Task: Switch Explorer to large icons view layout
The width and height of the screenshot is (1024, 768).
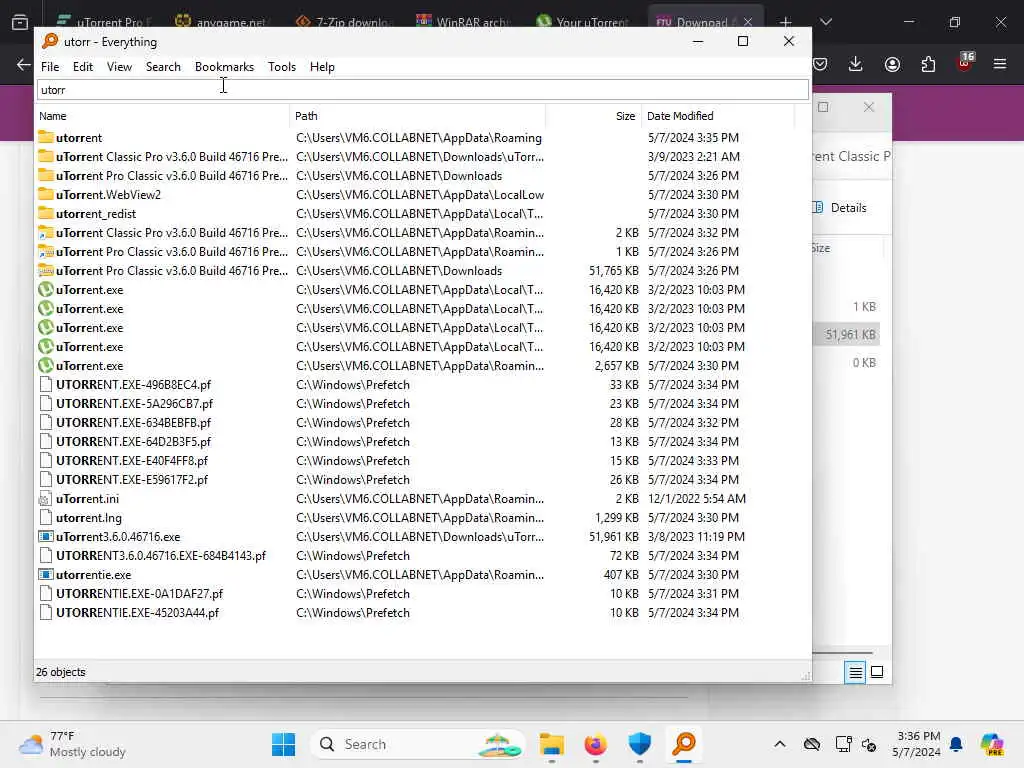Action: (877, 672)
